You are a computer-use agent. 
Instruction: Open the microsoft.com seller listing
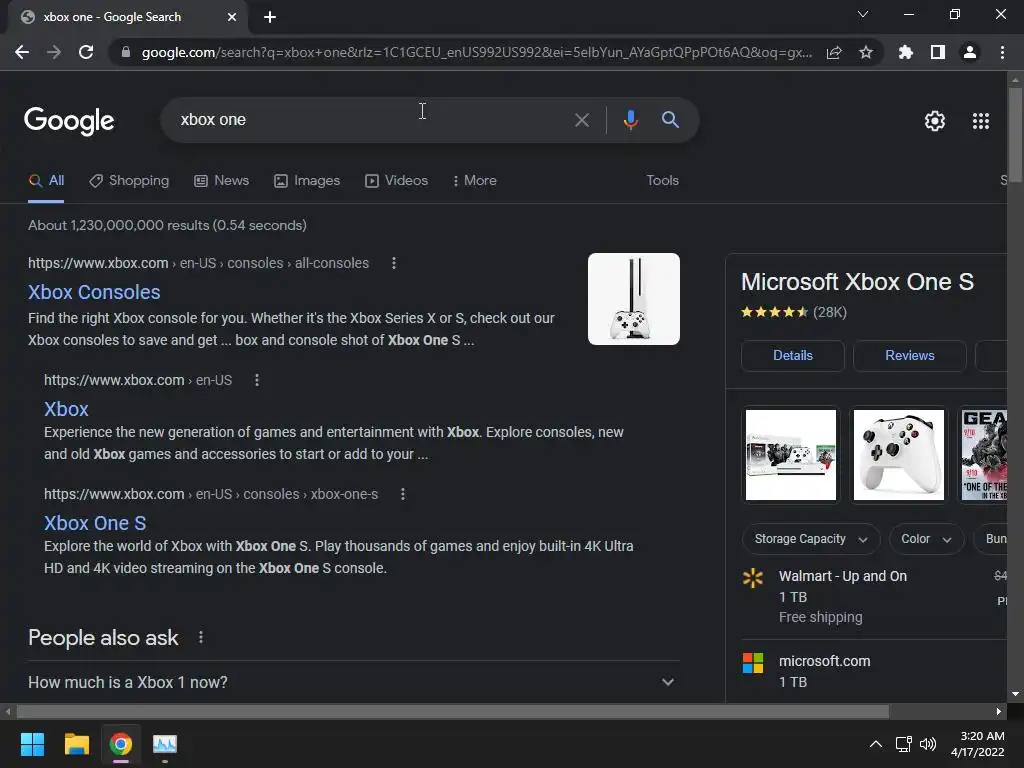click(824, 662)
